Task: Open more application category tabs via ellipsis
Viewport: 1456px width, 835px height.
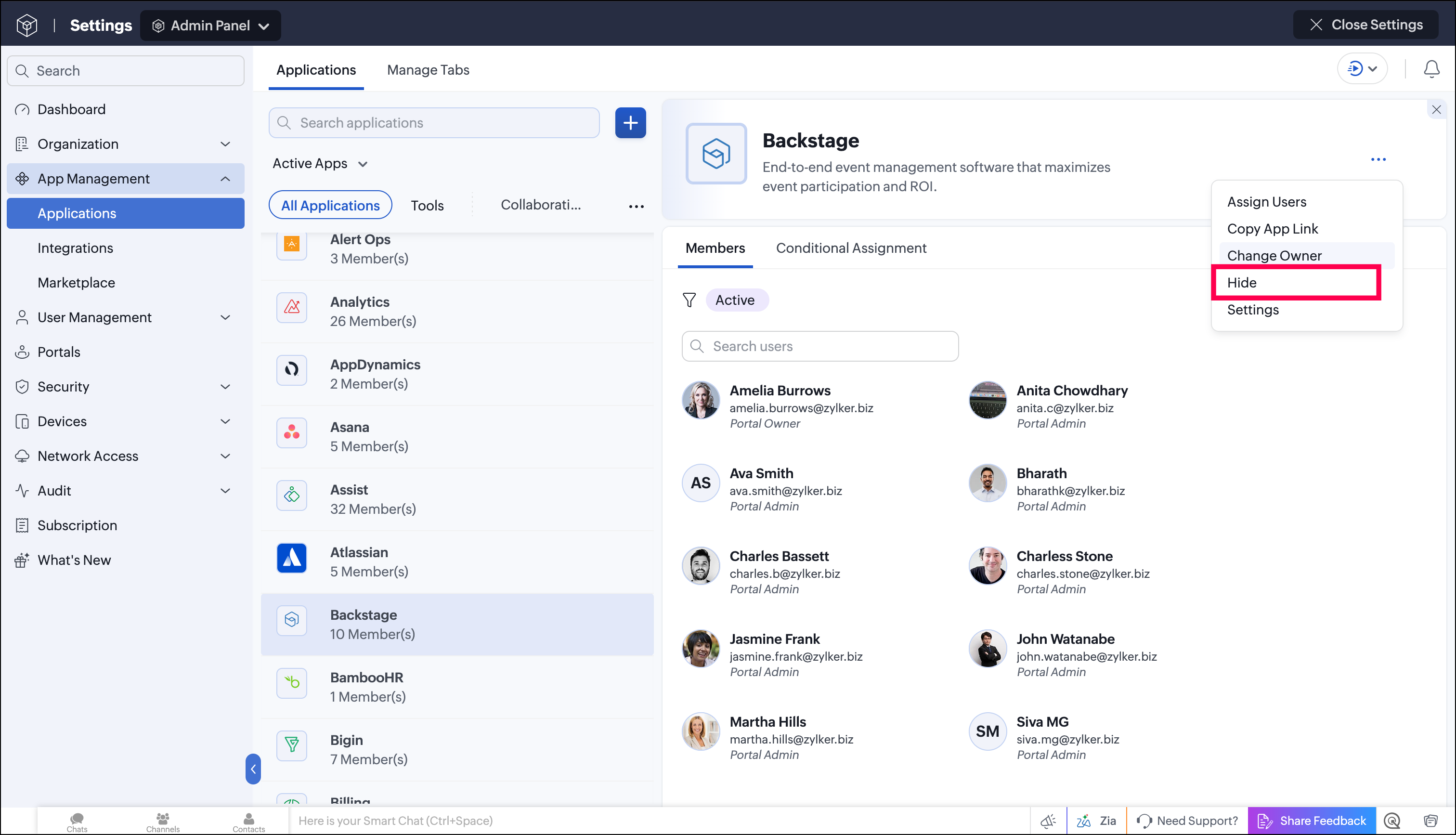Action: coord(637,206)
